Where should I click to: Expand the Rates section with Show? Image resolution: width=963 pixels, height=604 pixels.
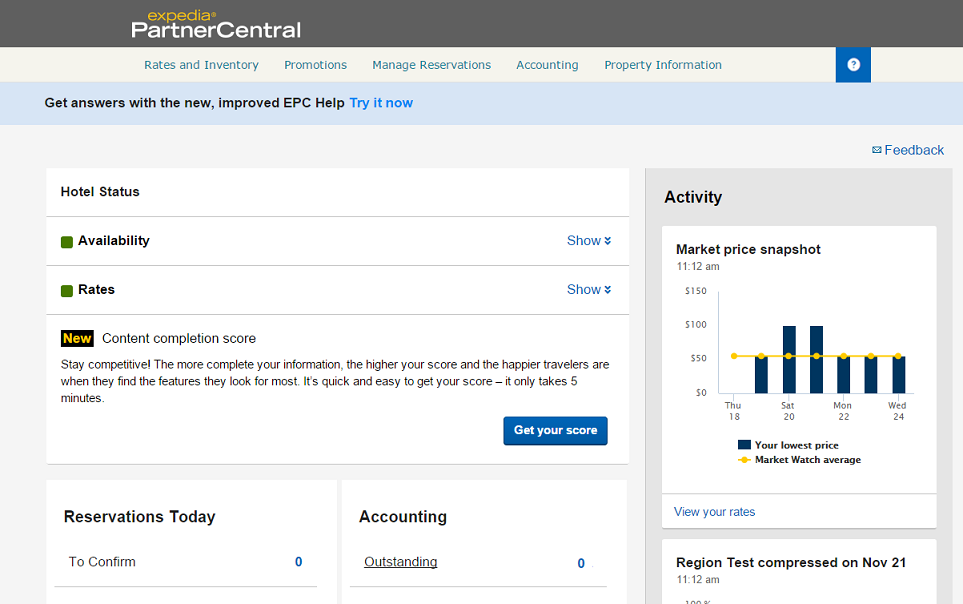click(x=588, y=290)
